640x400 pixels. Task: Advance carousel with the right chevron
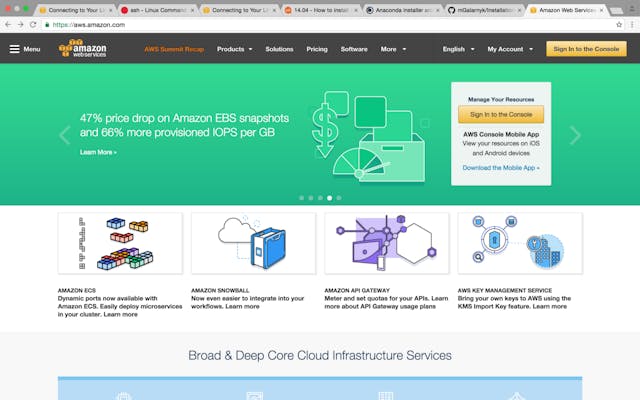click(x=575, y=136)
